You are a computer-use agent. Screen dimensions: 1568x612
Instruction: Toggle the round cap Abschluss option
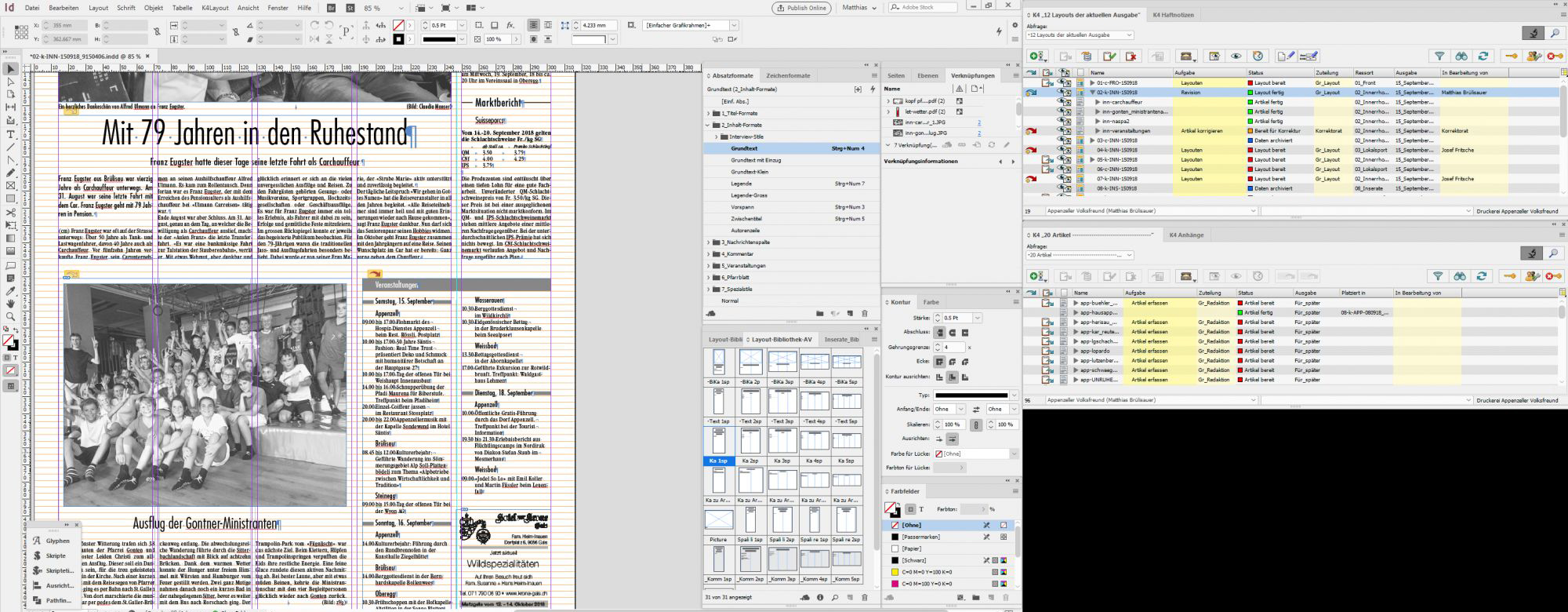click(x=953, y=332)
